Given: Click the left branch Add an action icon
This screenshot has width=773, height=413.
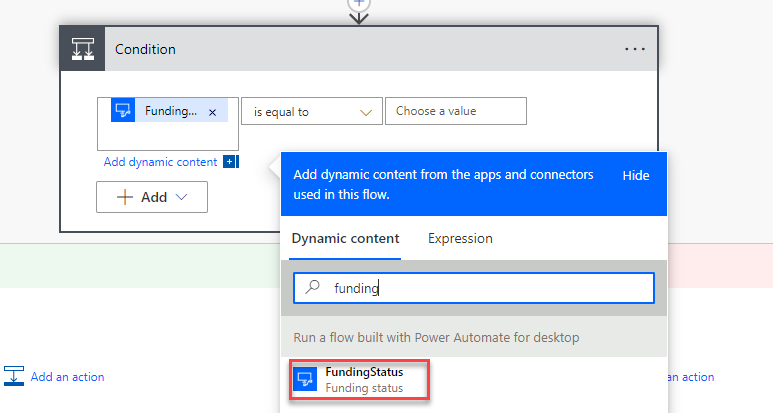Looking at the screenshot, I should tap(14, 376).
